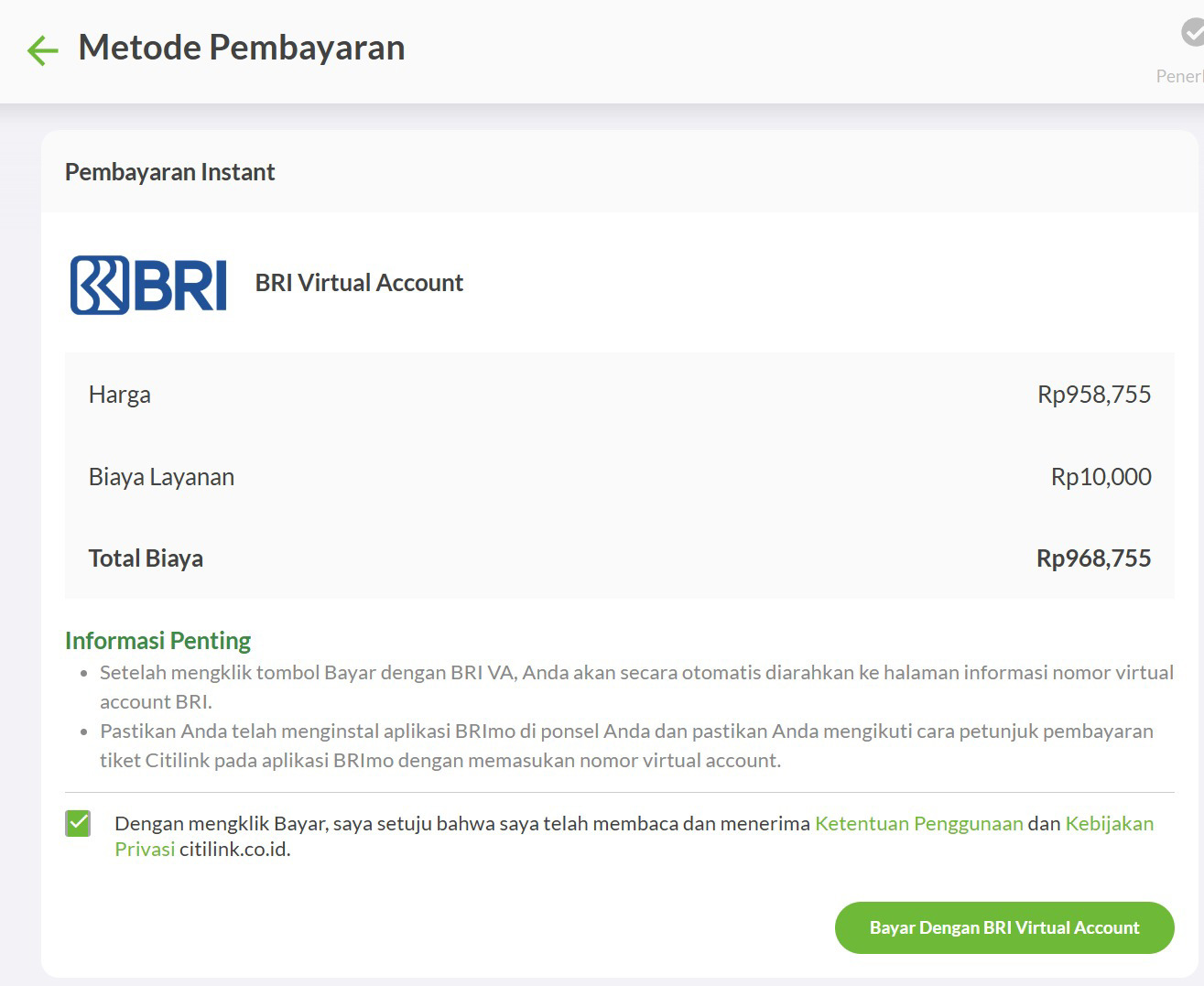Screen dimensions: 1204x986
Task: Click the Biaya Layanan label
Action: point(161,477)
